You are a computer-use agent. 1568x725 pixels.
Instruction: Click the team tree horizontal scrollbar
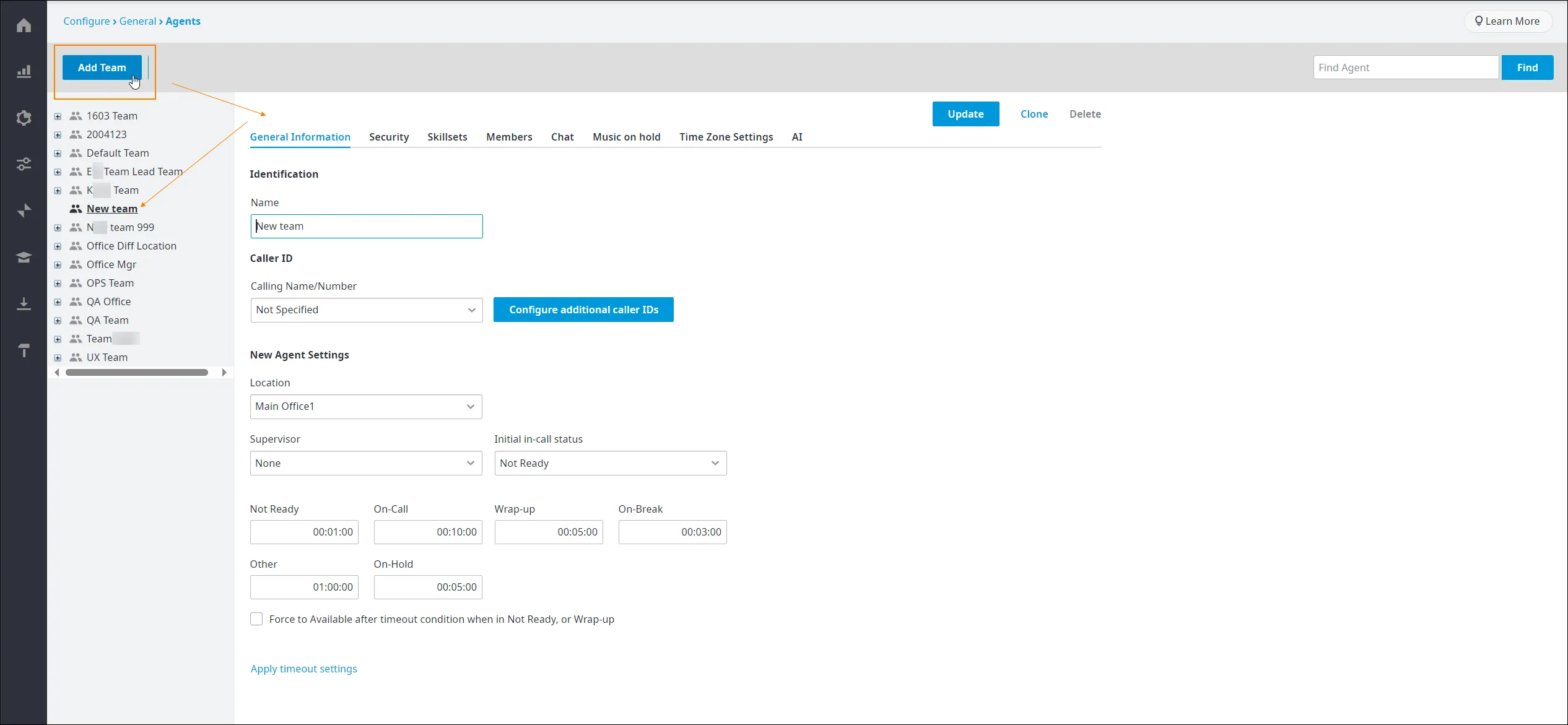pyautogui.click(x=137, y=373)
